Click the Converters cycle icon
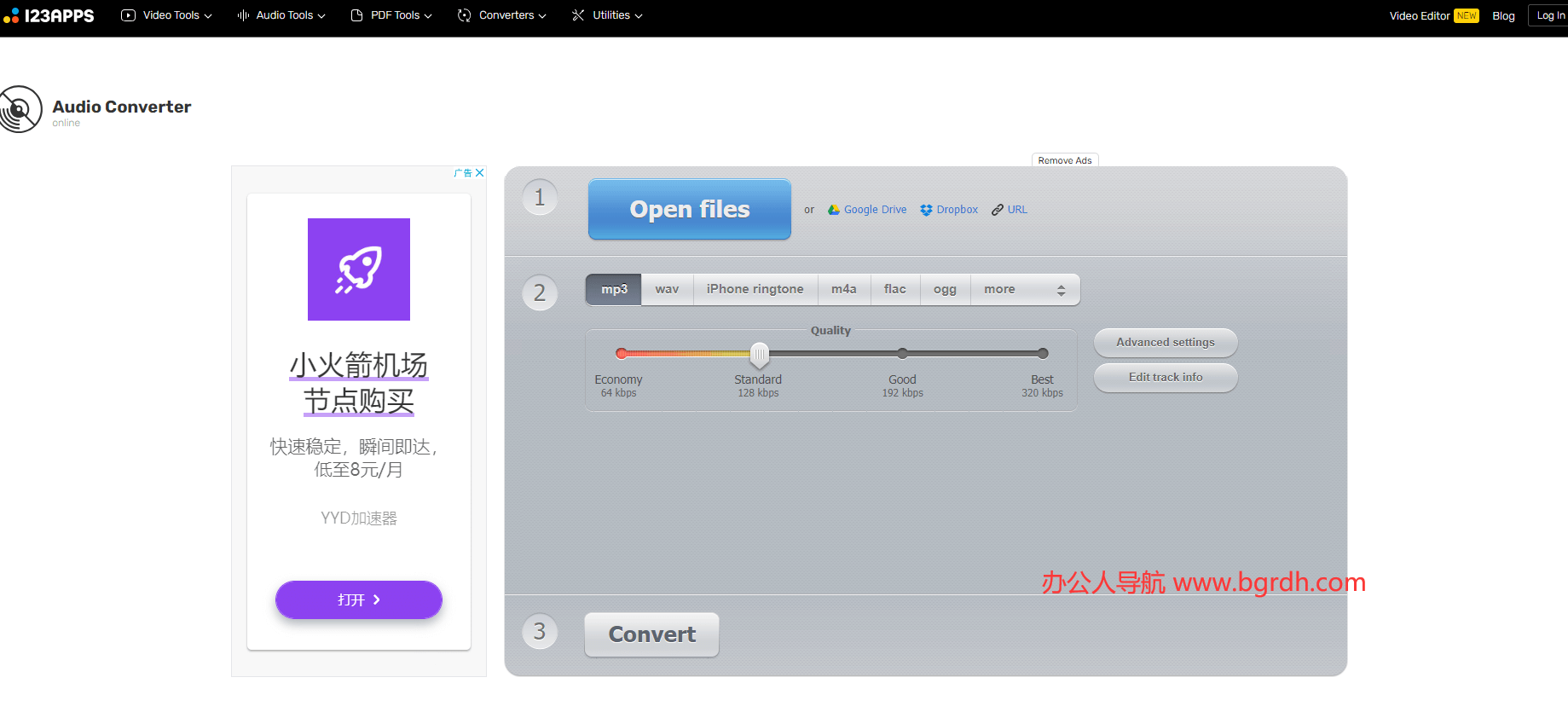The image size is (1568, 718). coord(464,15)
